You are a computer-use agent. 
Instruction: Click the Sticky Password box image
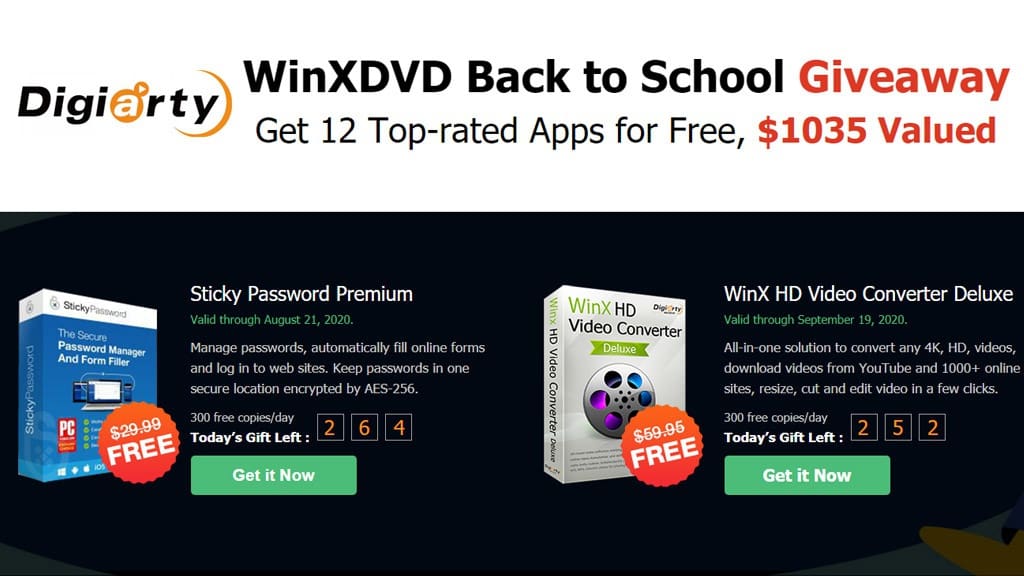point(89,385)
